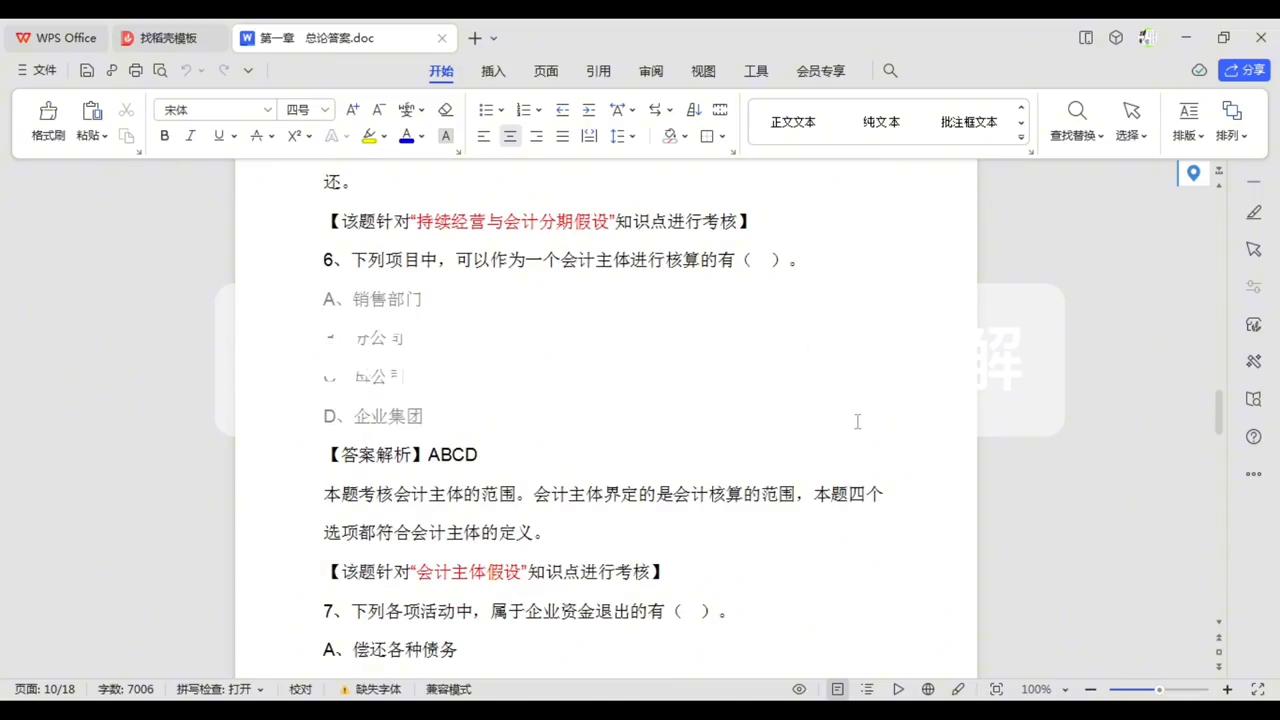Enable center alignment for paragraph

[x=509, y=136]
